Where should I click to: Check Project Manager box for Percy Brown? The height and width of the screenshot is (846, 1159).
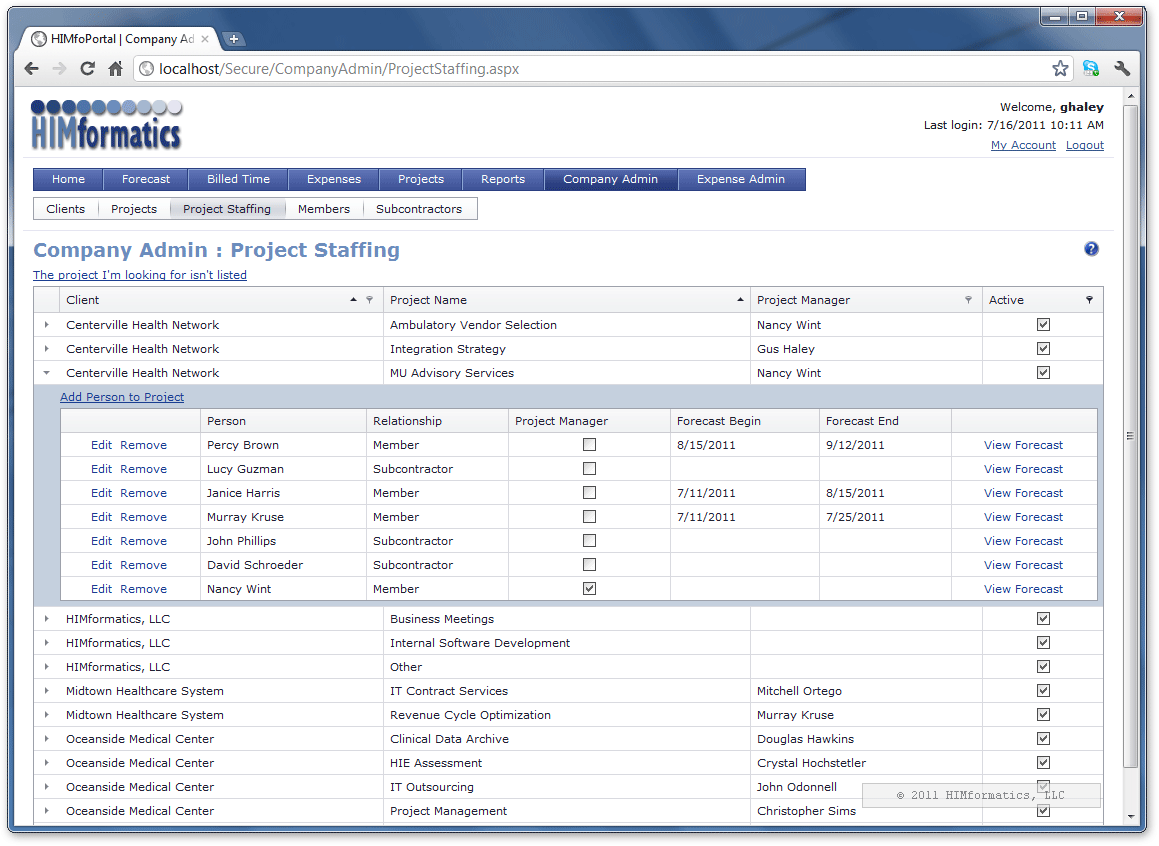[589, 445]
